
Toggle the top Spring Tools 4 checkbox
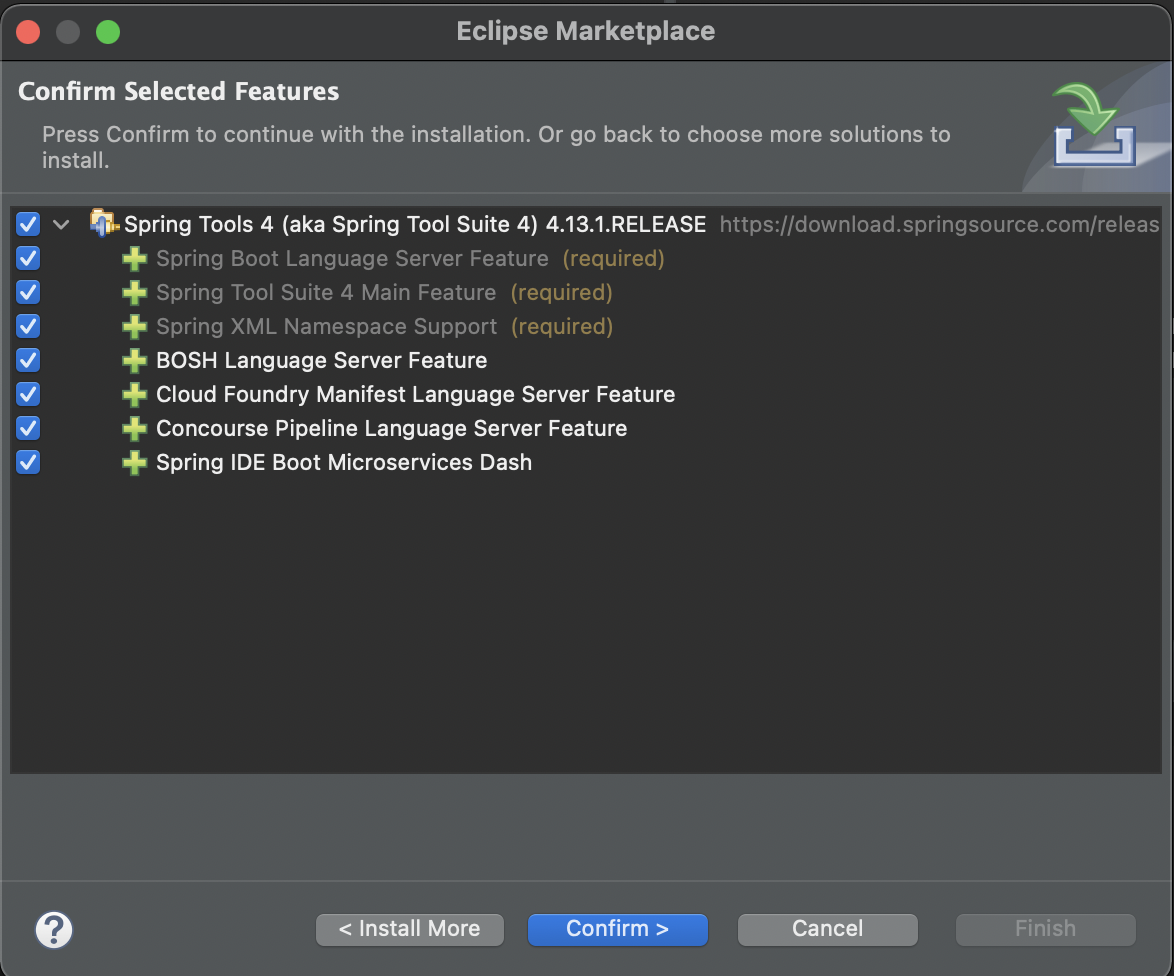pyautogui.click(x=27, y=224)
